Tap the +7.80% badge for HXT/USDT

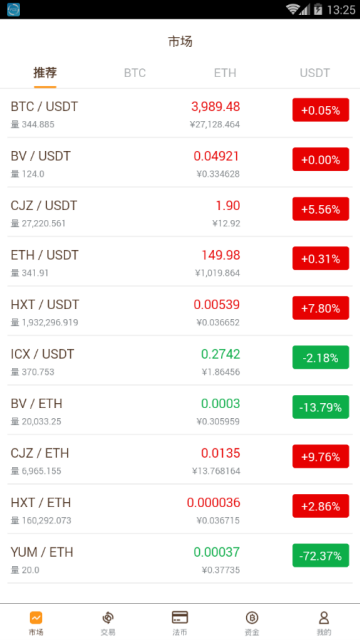pyautogui.click(x=320, y=308)
